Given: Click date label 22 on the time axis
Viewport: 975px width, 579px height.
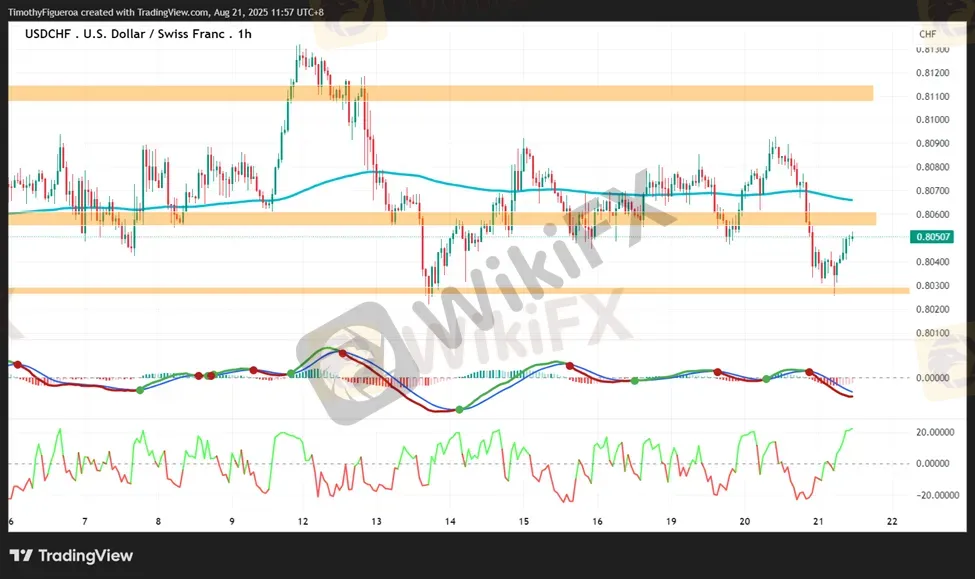Looking at the screenshot, I should [x=892, y=522].
